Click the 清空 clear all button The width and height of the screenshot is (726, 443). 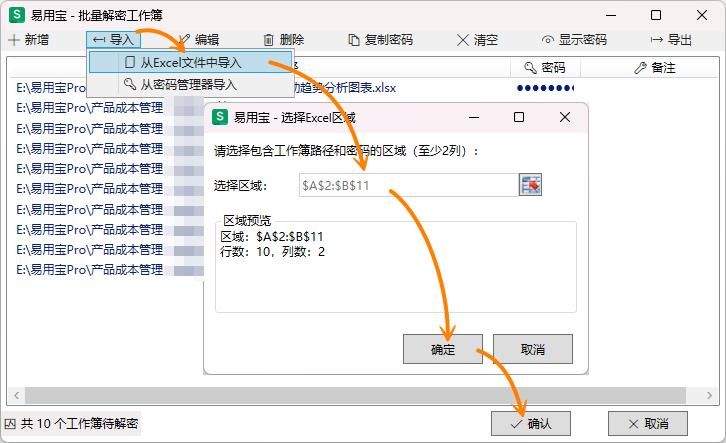coord(477,40)
